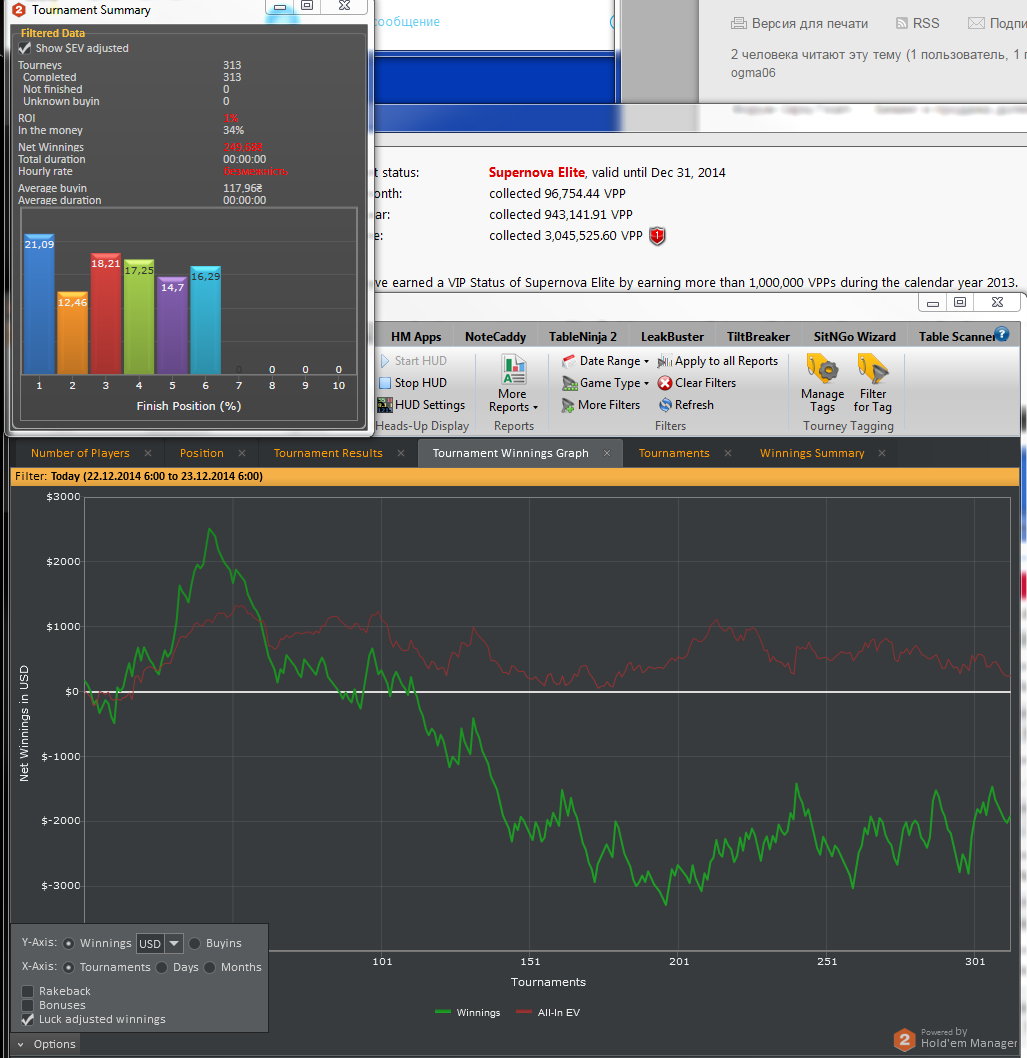This screenshot has width=1027, height=1058.
Task: Select Buyins for the Y-Axis
Action: click(x=194, y=943)
